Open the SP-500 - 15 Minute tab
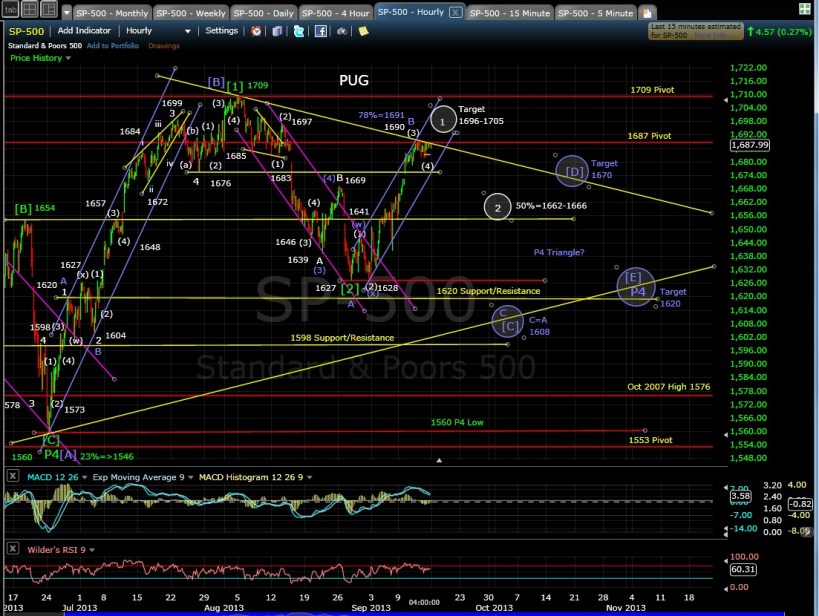 (509, 13)
